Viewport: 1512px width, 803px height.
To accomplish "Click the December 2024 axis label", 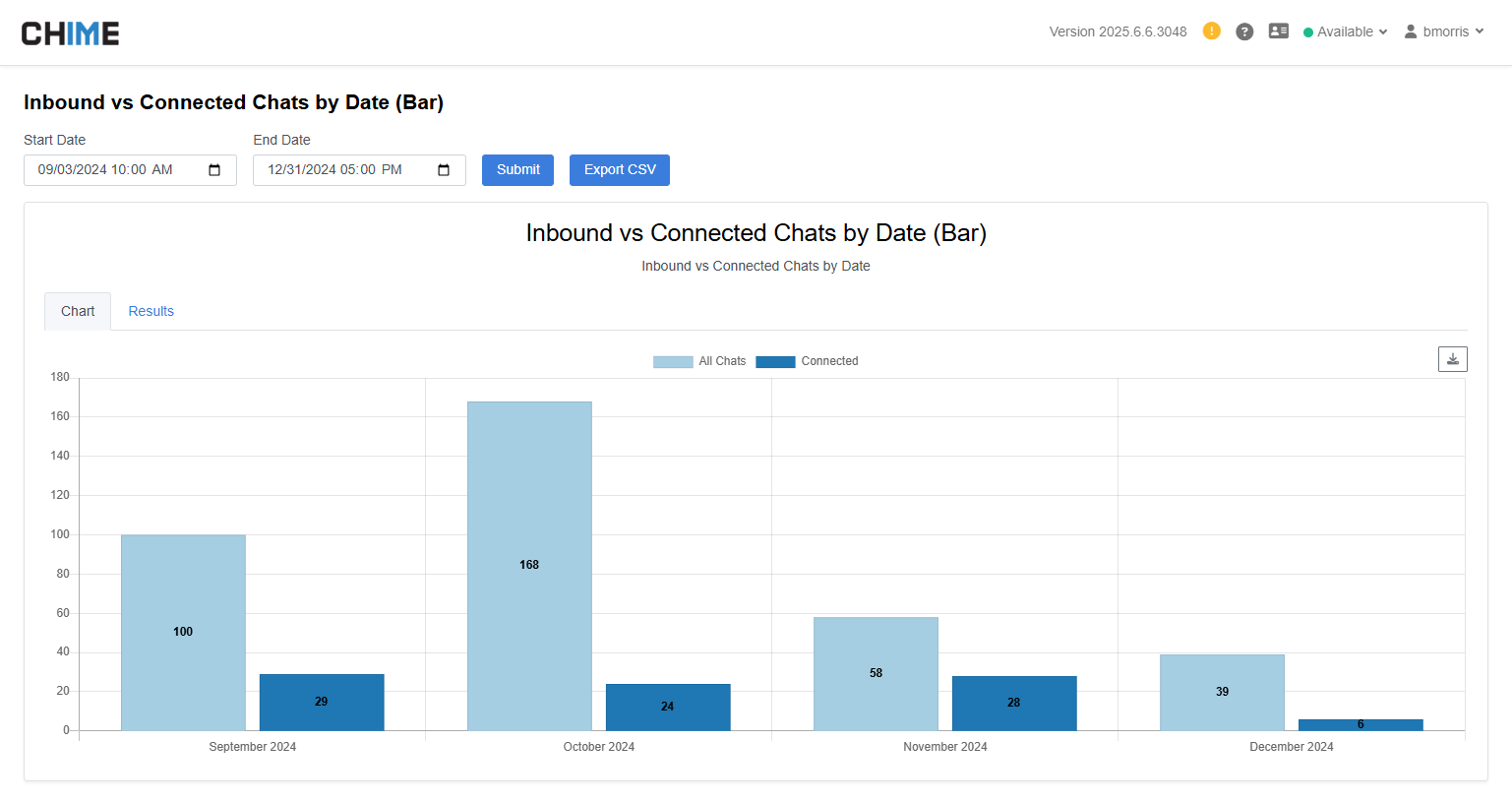I will [1292, 747].
